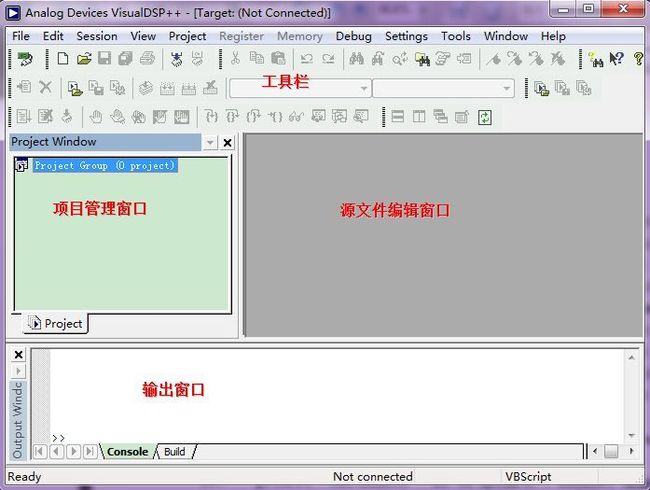Click the Cut scissors icon
650x490 pixels.
tap(235, 58)
